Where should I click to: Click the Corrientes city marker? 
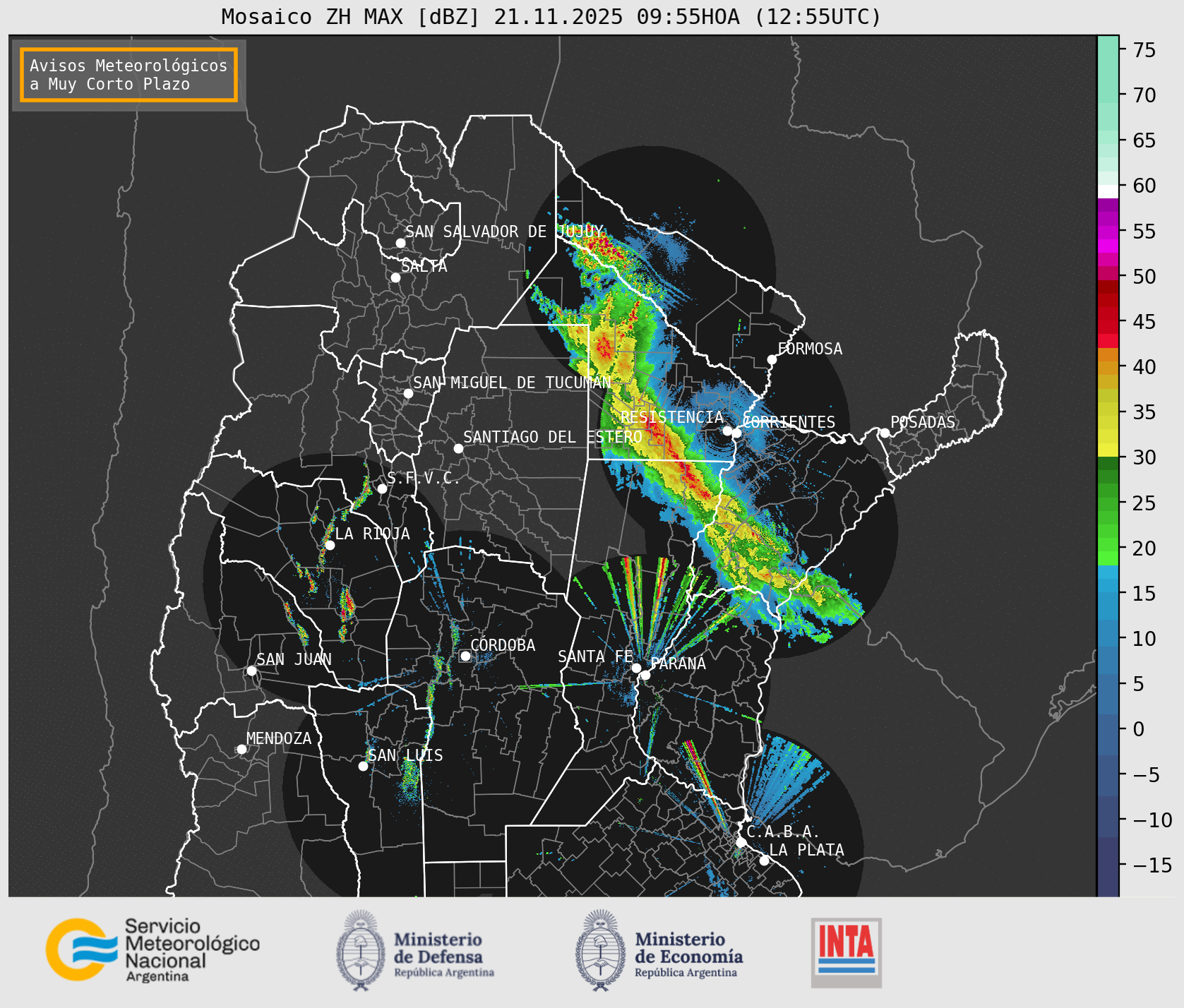click(736, 433)
